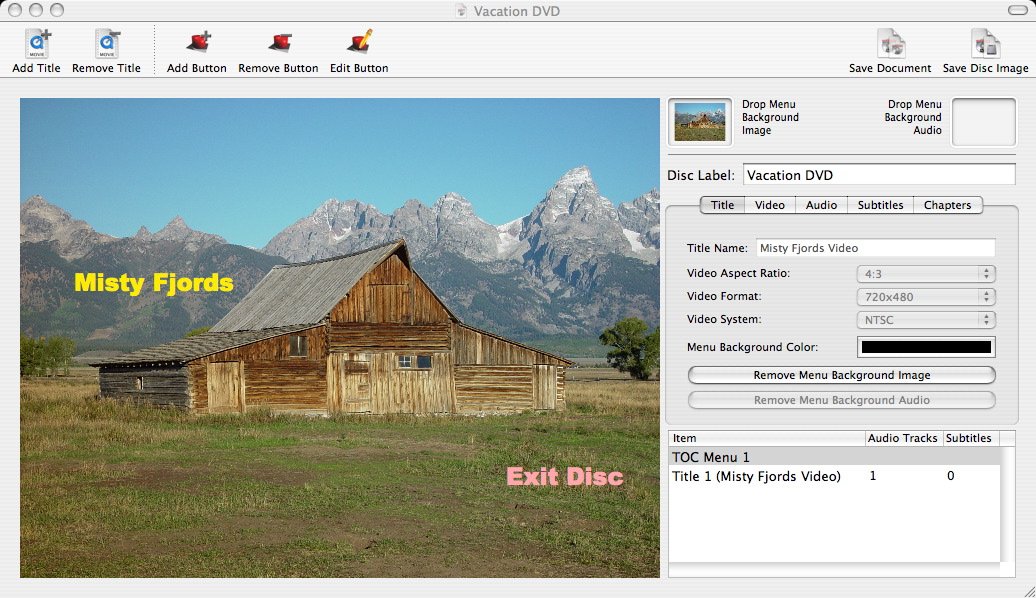Click the Subtitles column header in the list
Image resolution: width=1036 pixels, height=598 pixels.
pyautogui.click(x=970, y=438)
